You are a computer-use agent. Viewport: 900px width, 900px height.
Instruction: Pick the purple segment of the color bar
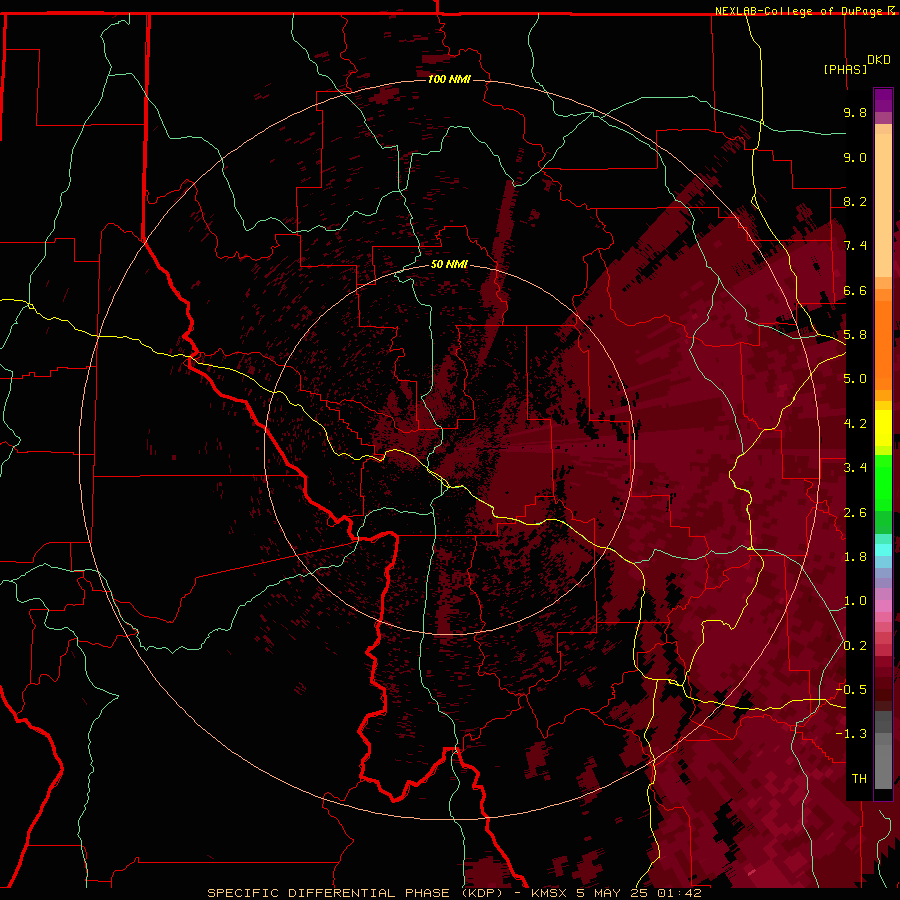pyautogui.click(x=883, y=101)
